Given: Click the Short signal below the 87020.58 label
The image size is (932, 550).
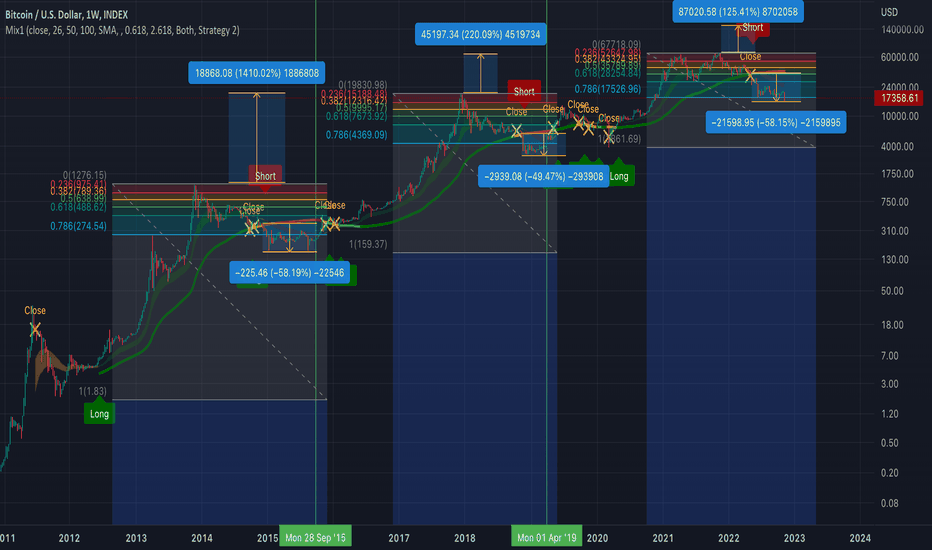Looking at the screenshot, I should coord(752,29).
